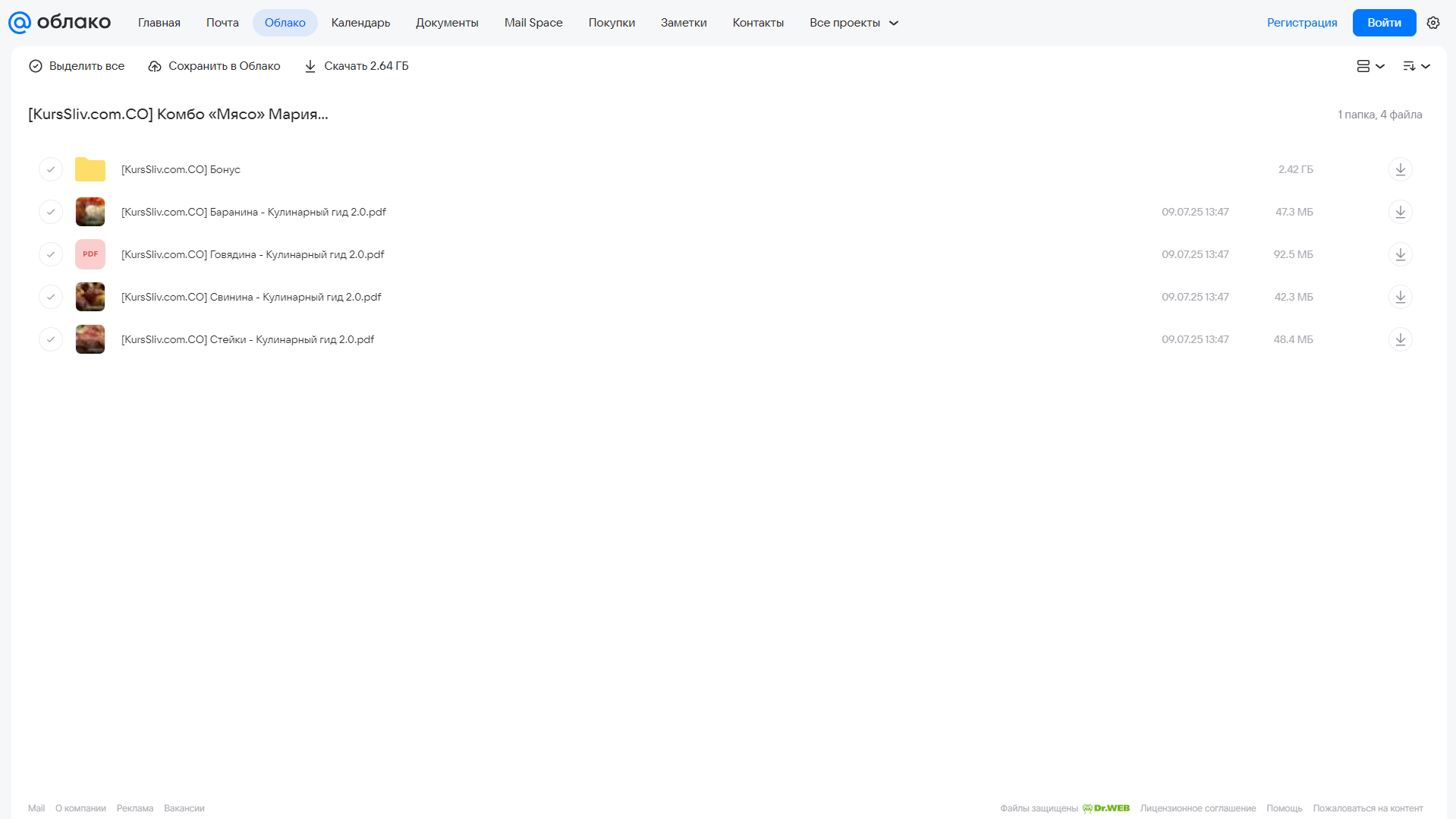Check the Стейки file checkbox

[x=51, y=339]
